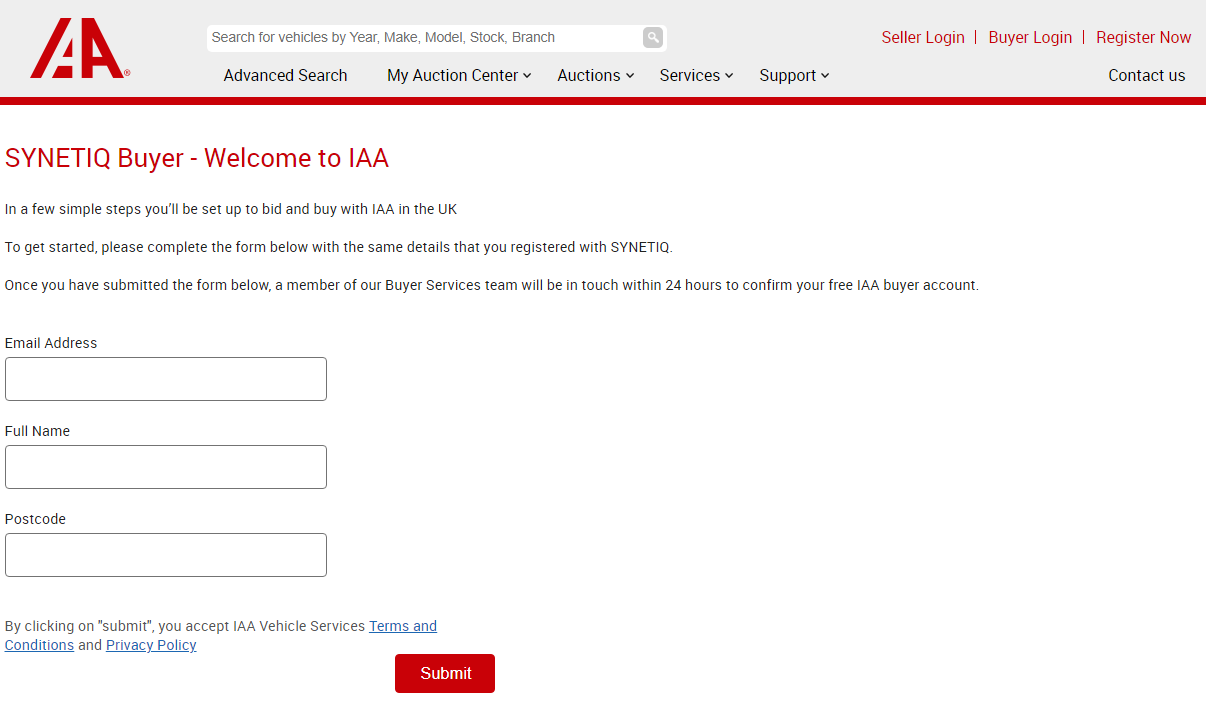Click the vehicle search bar
Screen dimensions: 1206x715
coord(420,37)
